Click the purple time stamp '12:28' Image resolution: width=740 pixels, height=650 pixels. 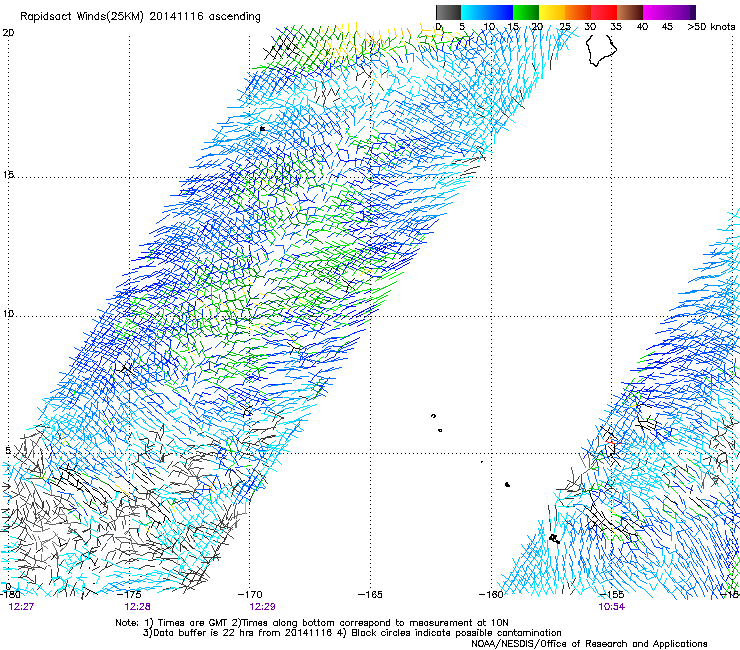coord(137,607)
